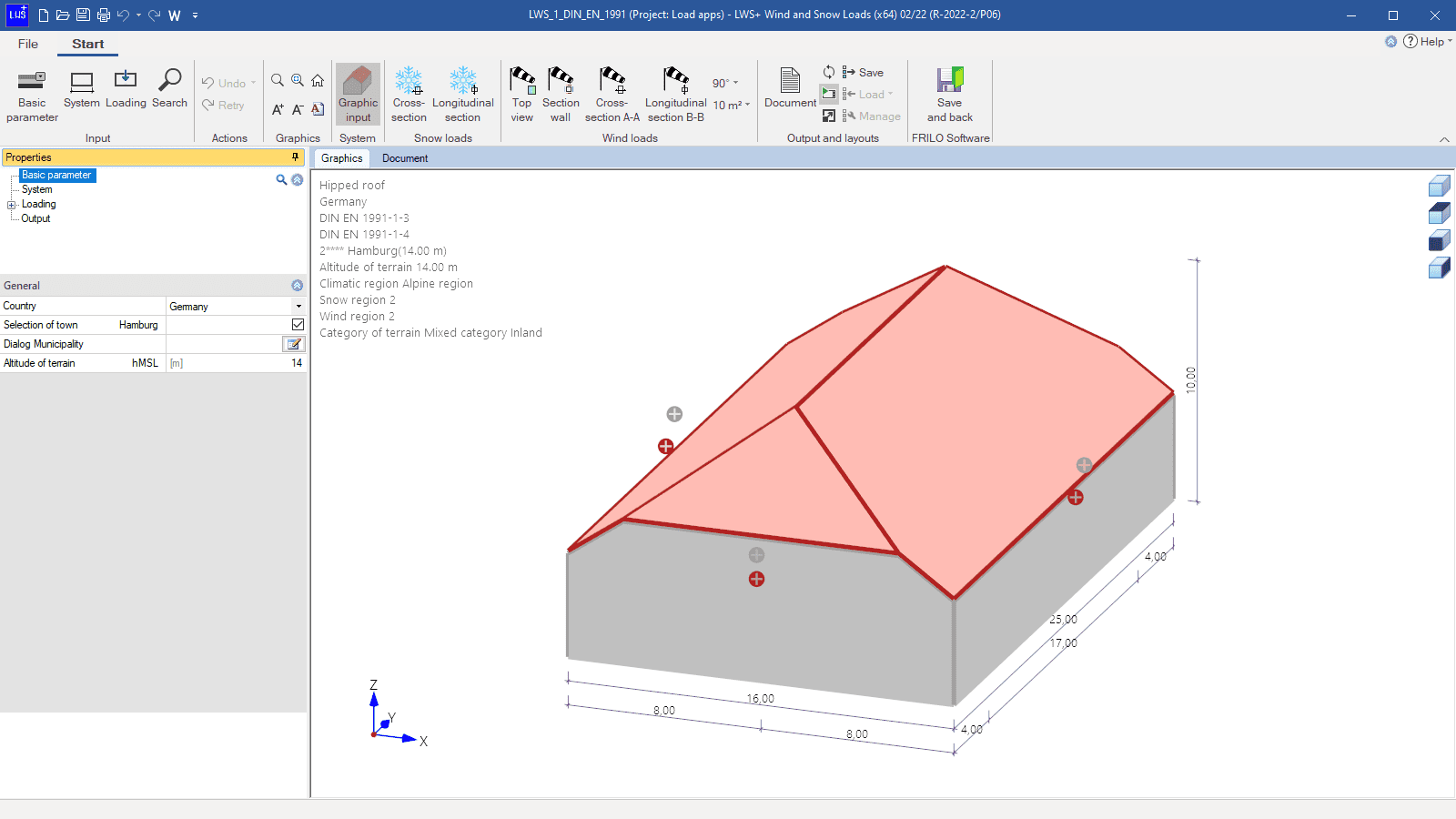Edit the Altitude of terrain field
The image size is (1456, 819).
point(237,363)
